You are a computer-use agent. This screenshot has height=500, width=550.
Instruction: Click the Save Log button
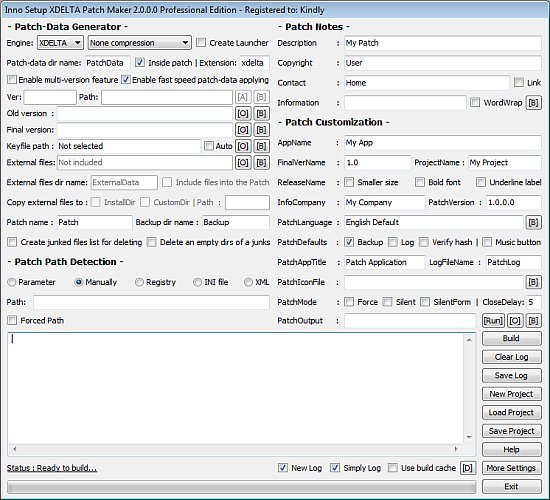[511, 375]
